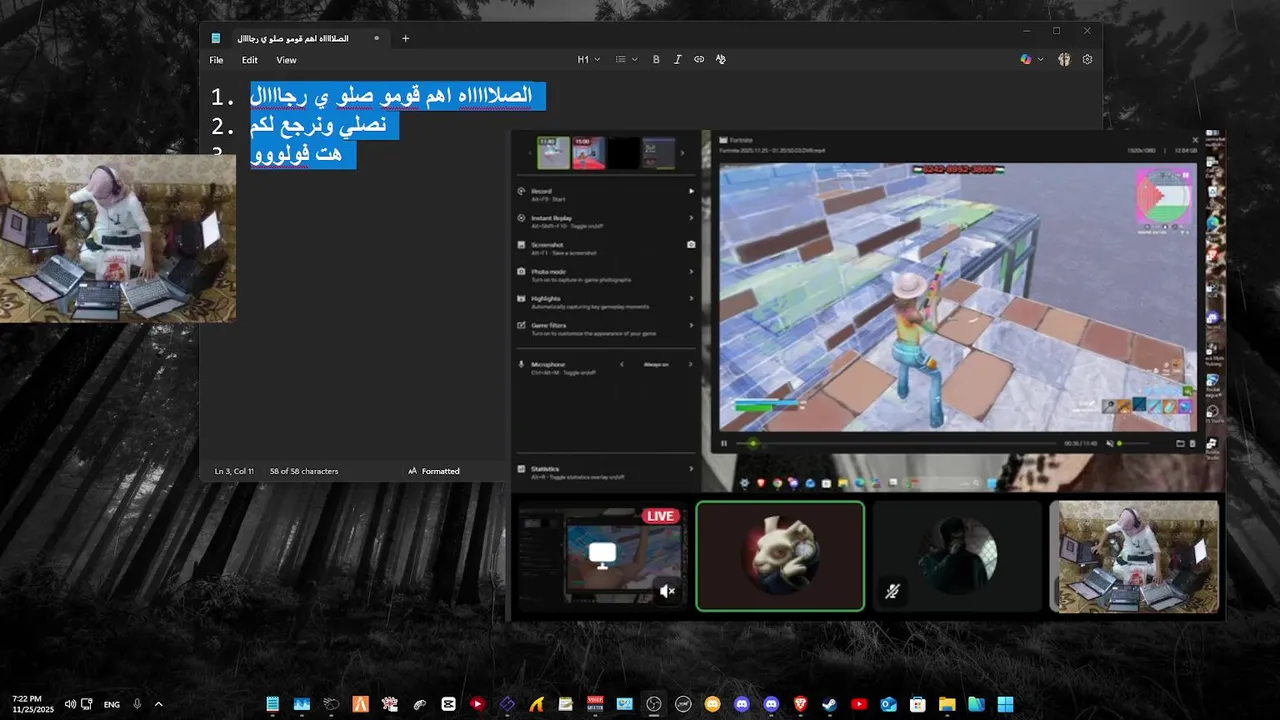Open Outlook from the taskbar
The width and height of the screenshot is (1280, 720).
(x=888, y=704)
